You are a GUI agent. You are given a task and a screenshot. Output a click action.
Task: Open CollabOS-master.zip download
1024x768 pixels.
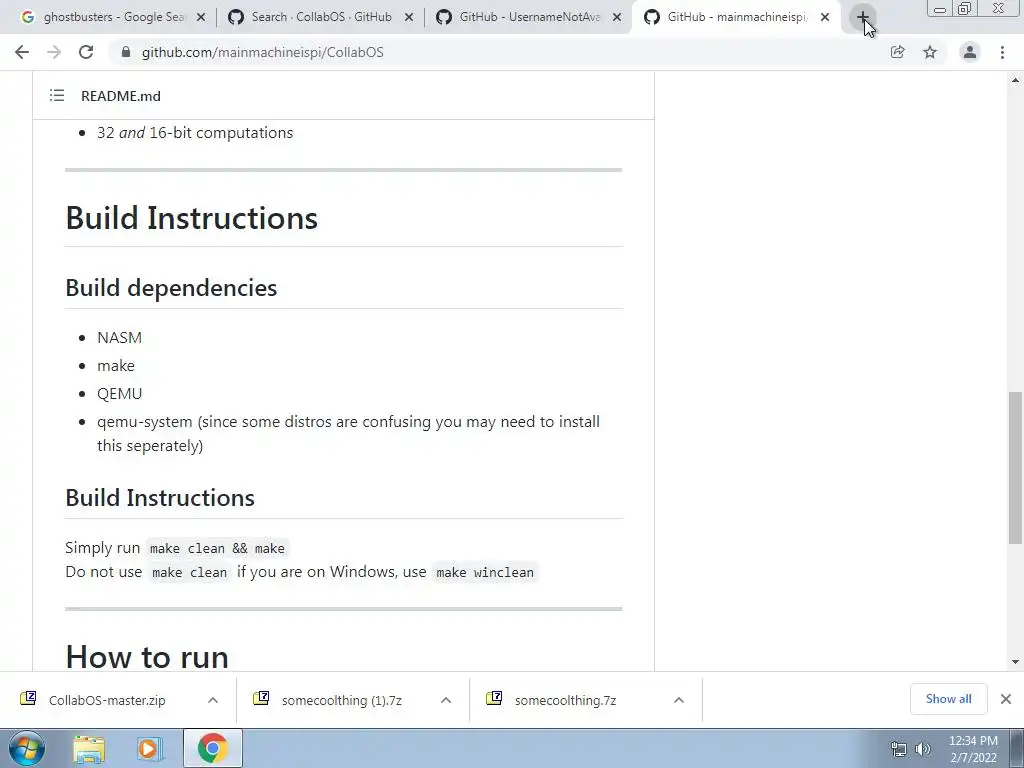106,700
